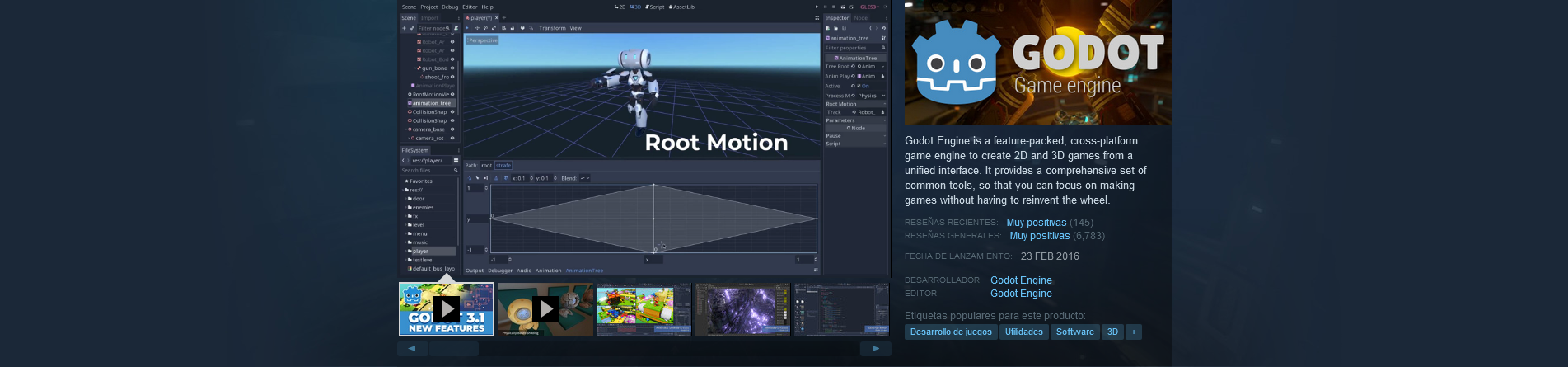Click the Software tag
Image resolution: width=1568 pixels, height=367 pixels.
click(1074, 332)
